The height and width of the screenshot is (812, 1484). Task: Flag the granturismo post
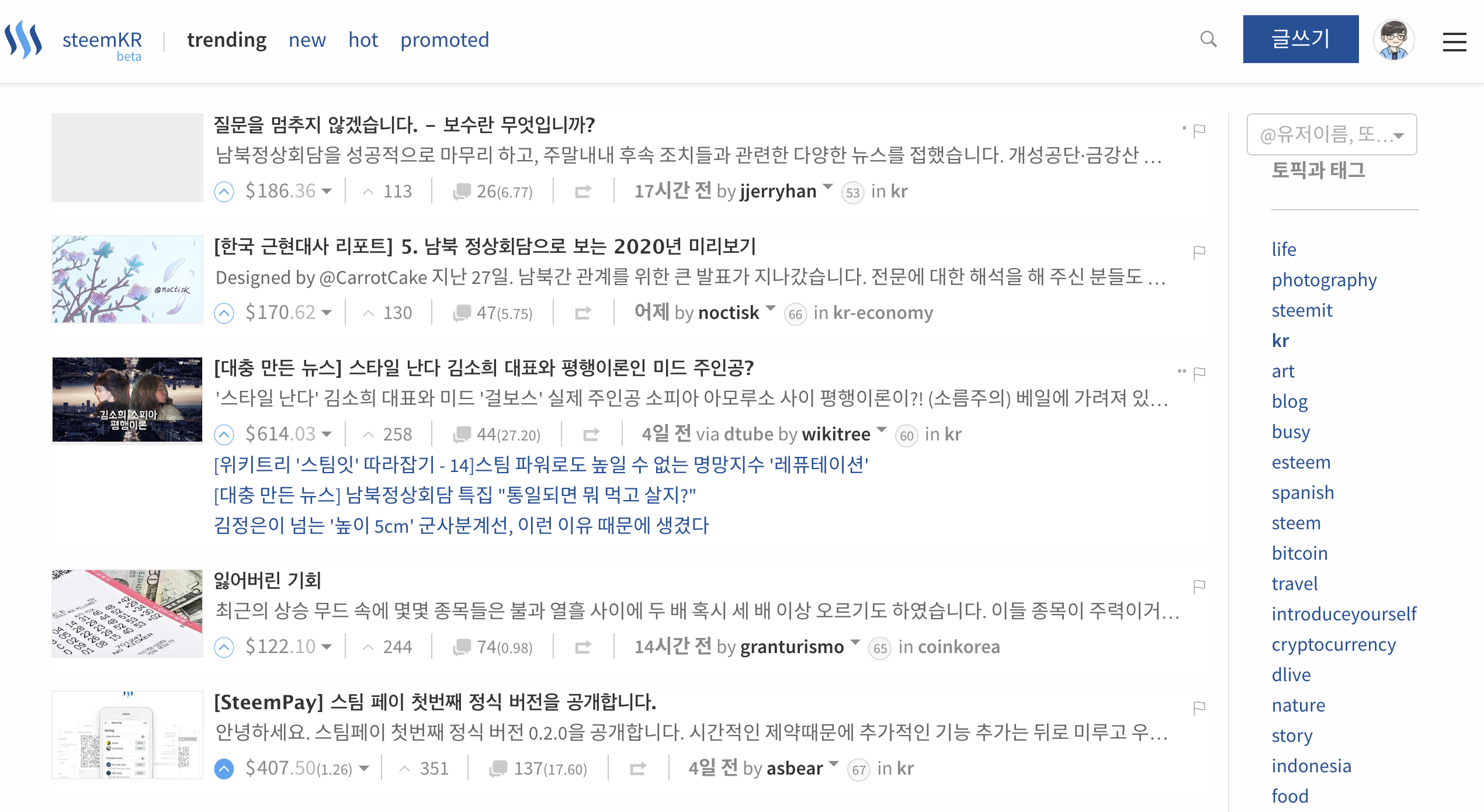point(1199,586)
